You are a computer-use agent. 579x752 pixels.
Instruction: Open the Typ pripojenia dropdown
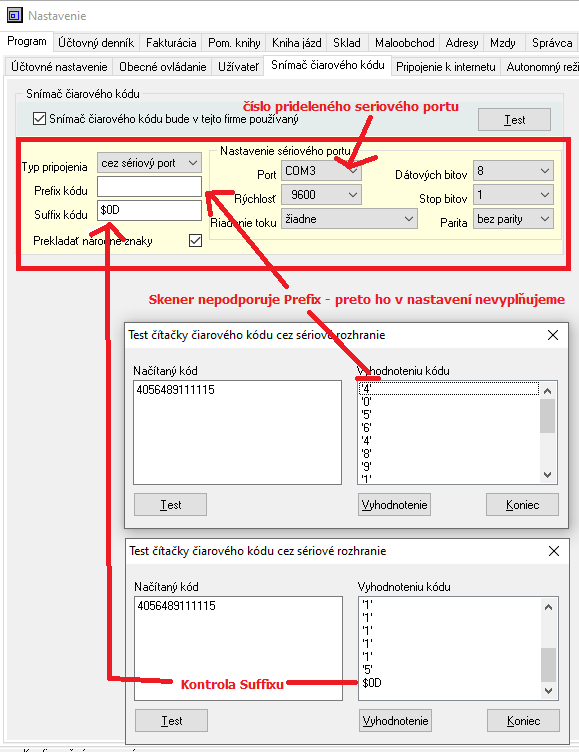coord(149,163)
